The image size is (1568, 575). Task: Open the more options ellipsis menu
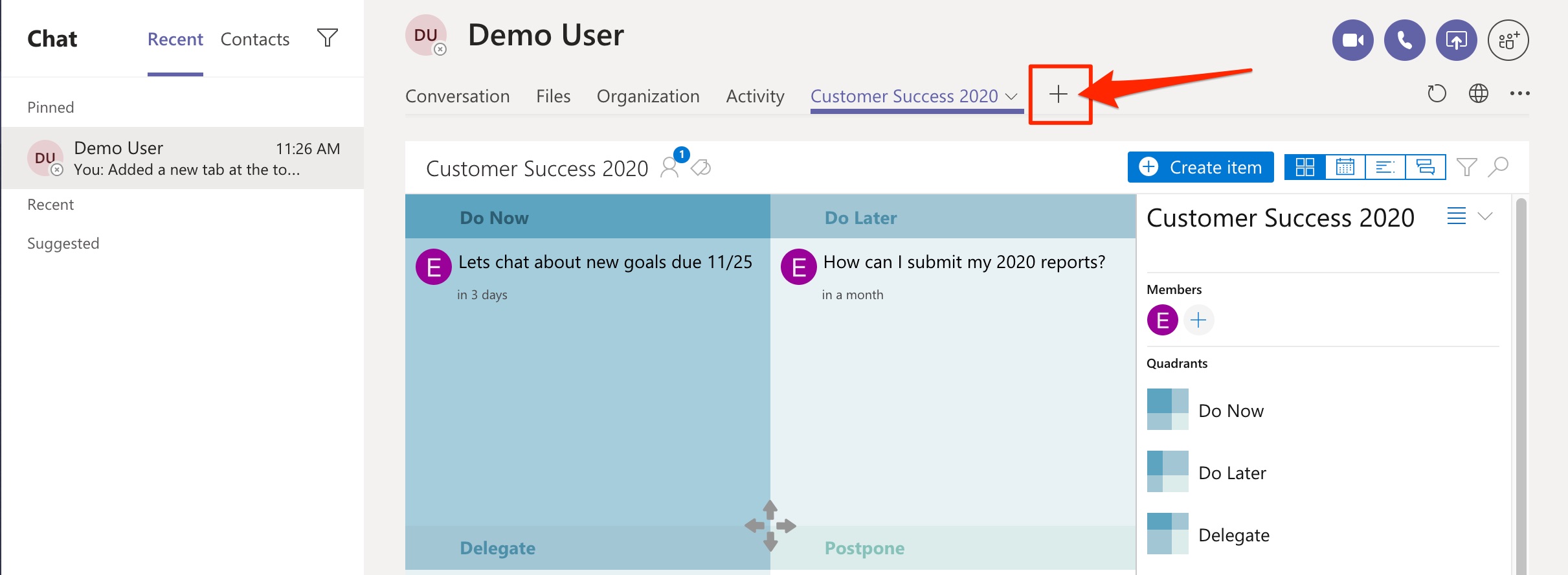click(x=1519, y=94)
